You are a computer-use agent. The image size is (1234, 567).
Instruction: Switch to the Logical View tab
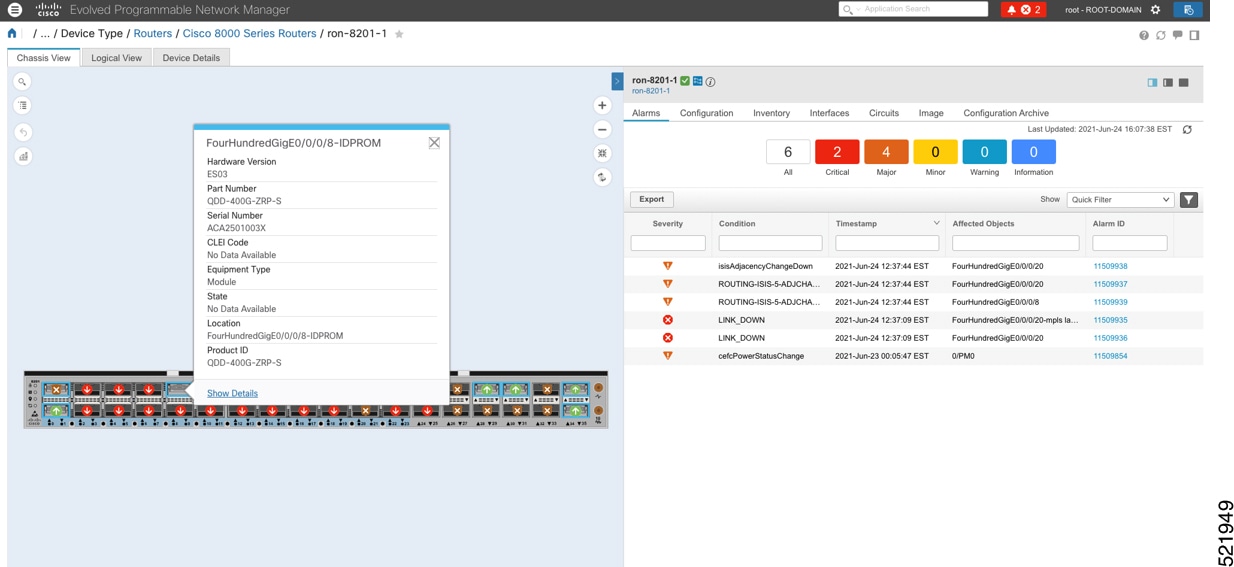click(x=116, y=58)
